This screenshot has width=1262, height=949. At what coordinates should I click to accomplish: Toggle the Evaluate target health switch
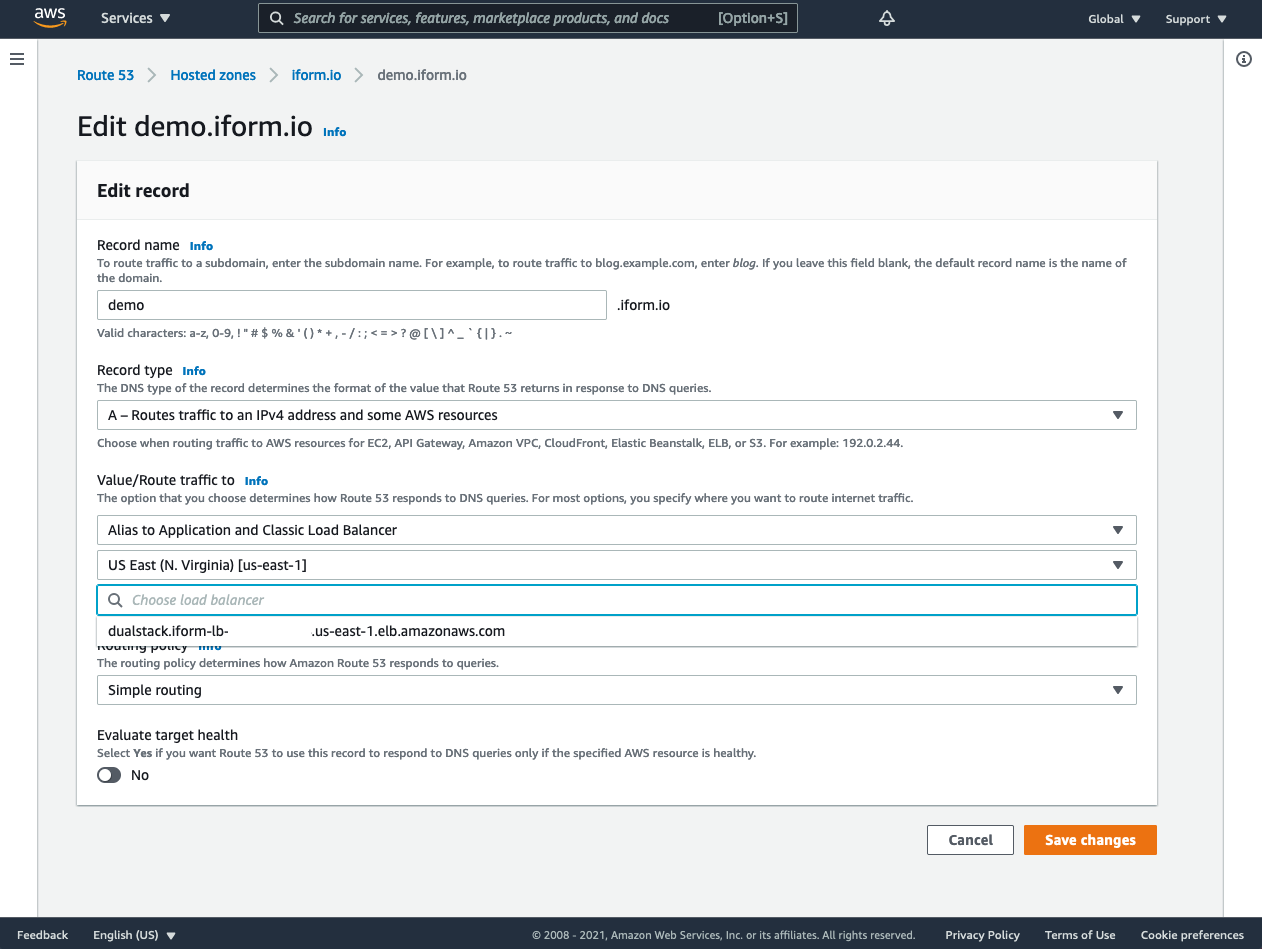(x=109, y=775)
